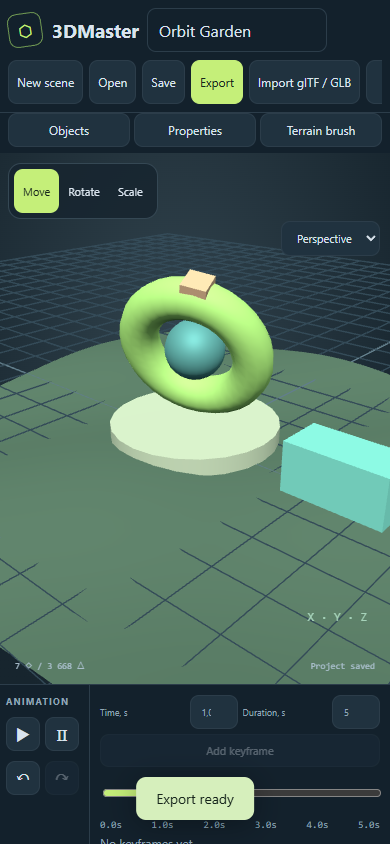This screenshot has height=844, width=390.
Task: Dismiss the Export ready toast
Action: 195,799
